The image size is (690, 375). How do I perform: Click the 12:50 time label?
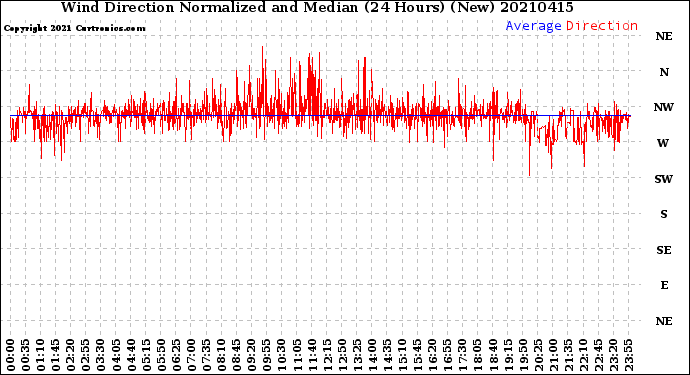(342, 355)
